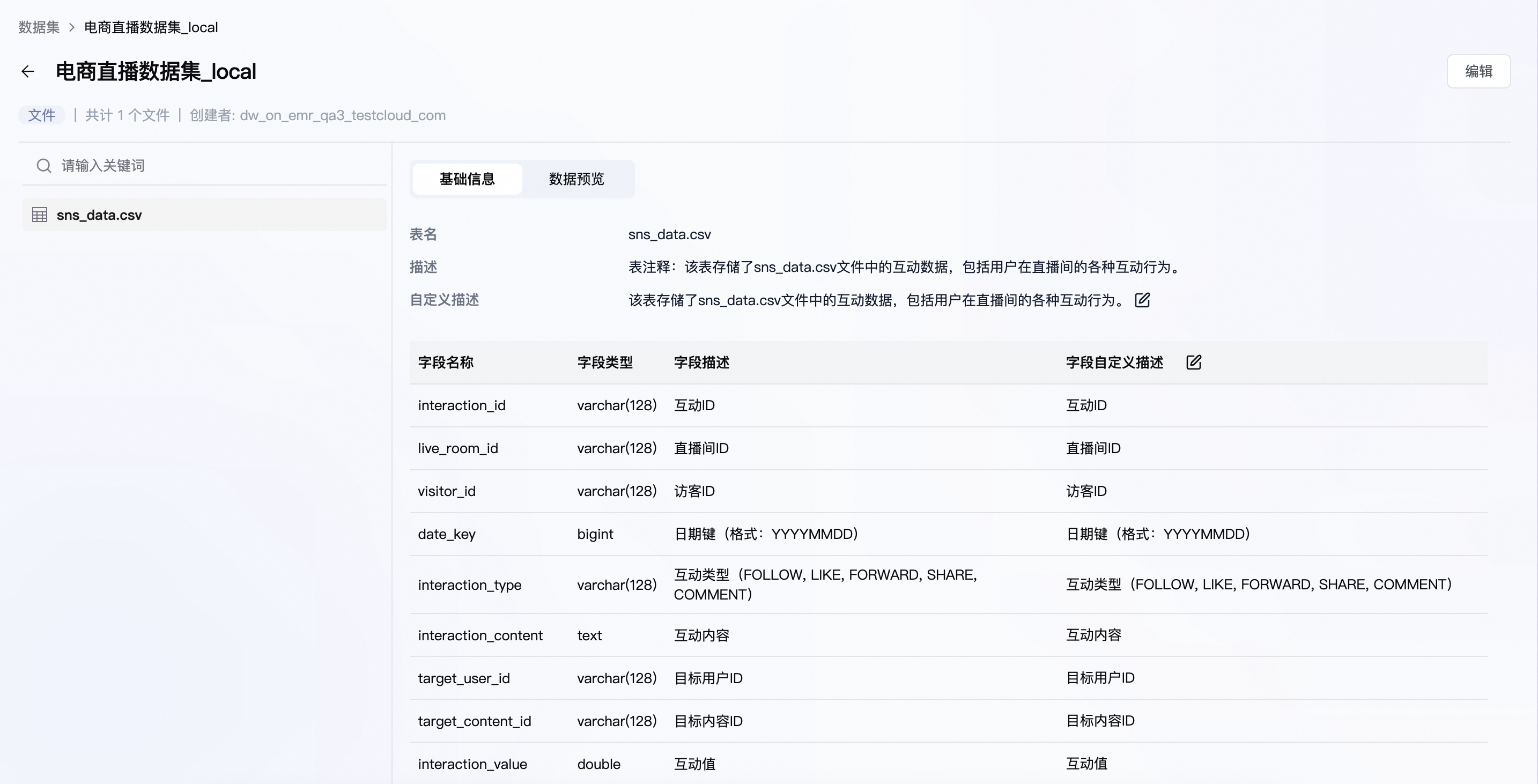Viewport: 1538px width, 784px height.
Task: Click the search magnifier icon
Action: point(43,165)
